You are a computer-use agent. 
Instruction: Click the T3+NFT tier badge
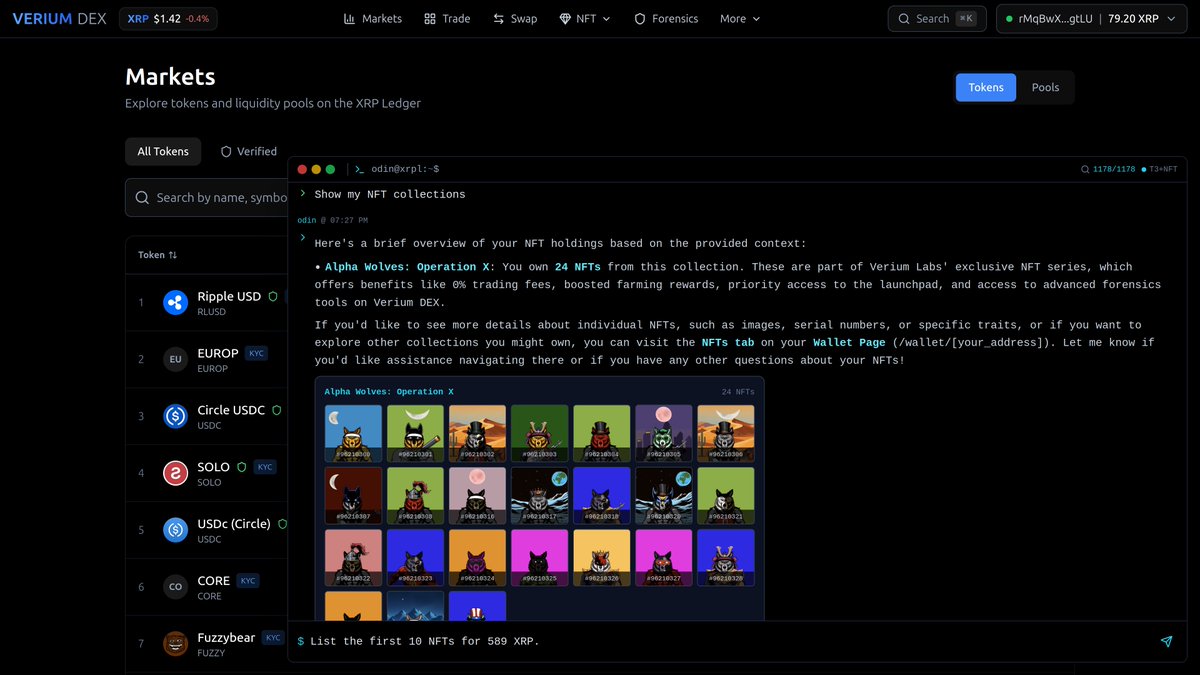(1161, 169)
